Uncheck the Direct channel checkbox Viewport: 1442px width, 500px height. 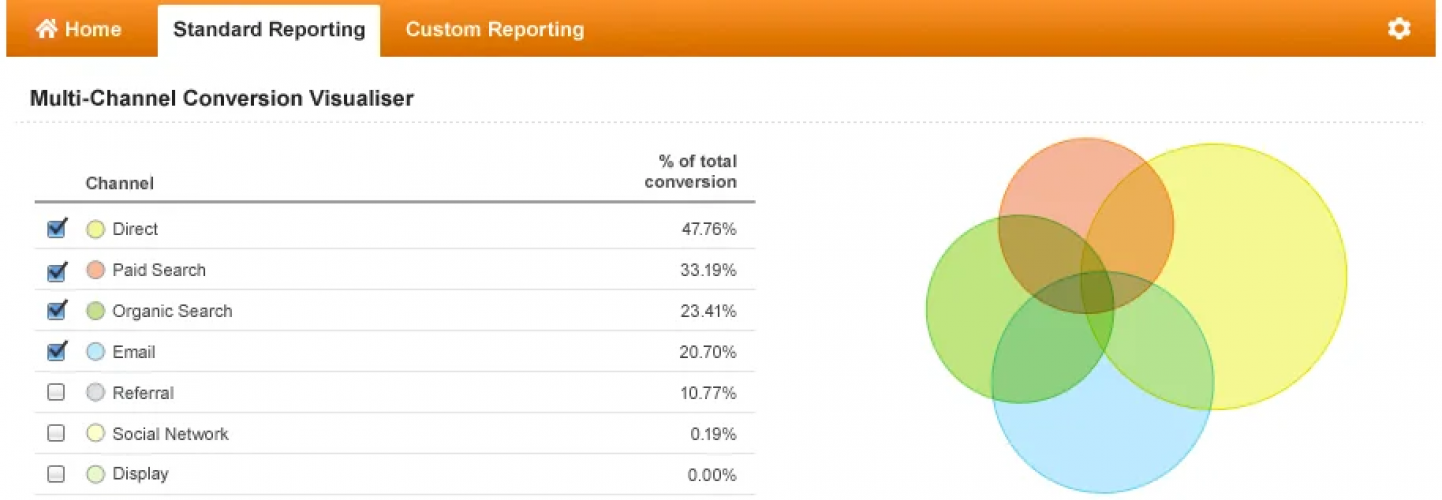tap(57, 229)
